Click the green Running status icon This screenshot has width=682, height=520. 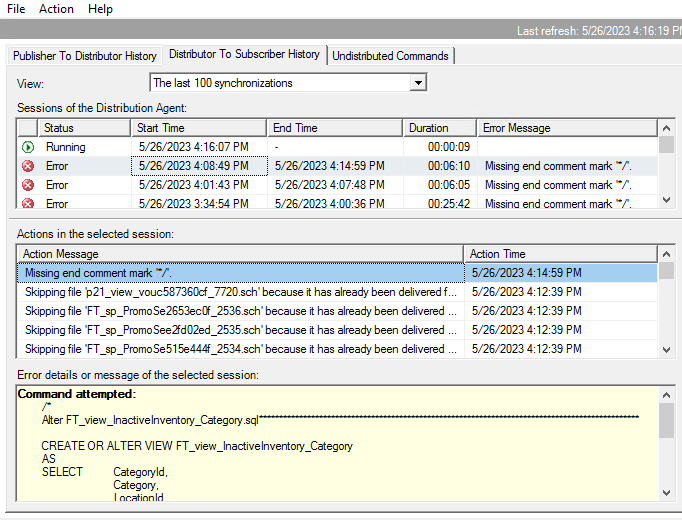pos(28,147)
